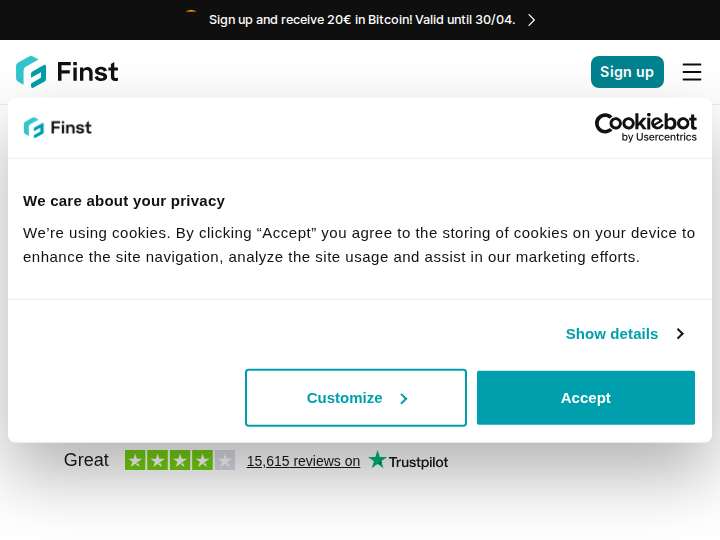Click the Trustpilot wordmark
This screenshot has height=540, width=720.
click(x=418, y=462)
